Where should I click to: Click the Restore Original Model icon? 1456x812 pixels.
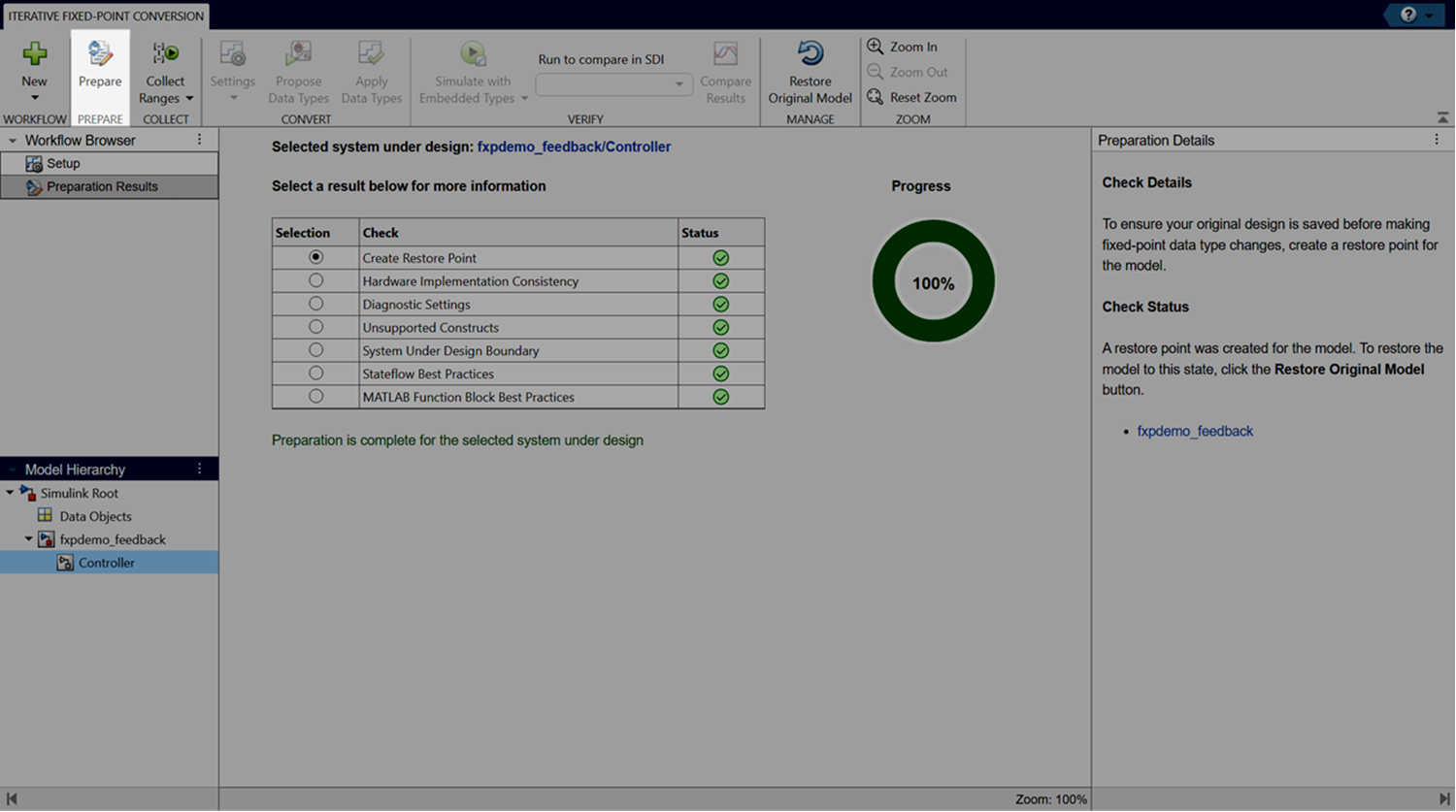810,54
